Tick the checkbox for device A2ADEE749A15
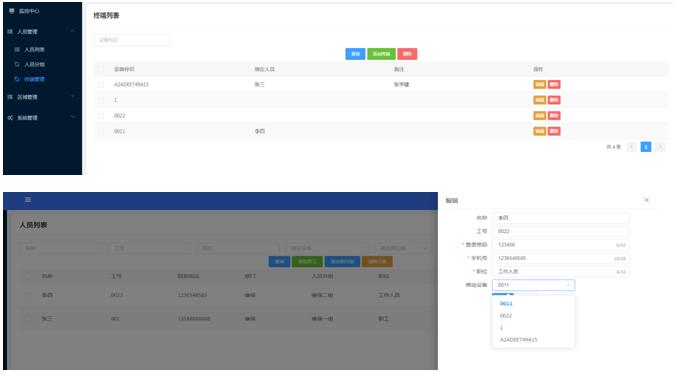676x378 pixels. (x=101, y=85)
